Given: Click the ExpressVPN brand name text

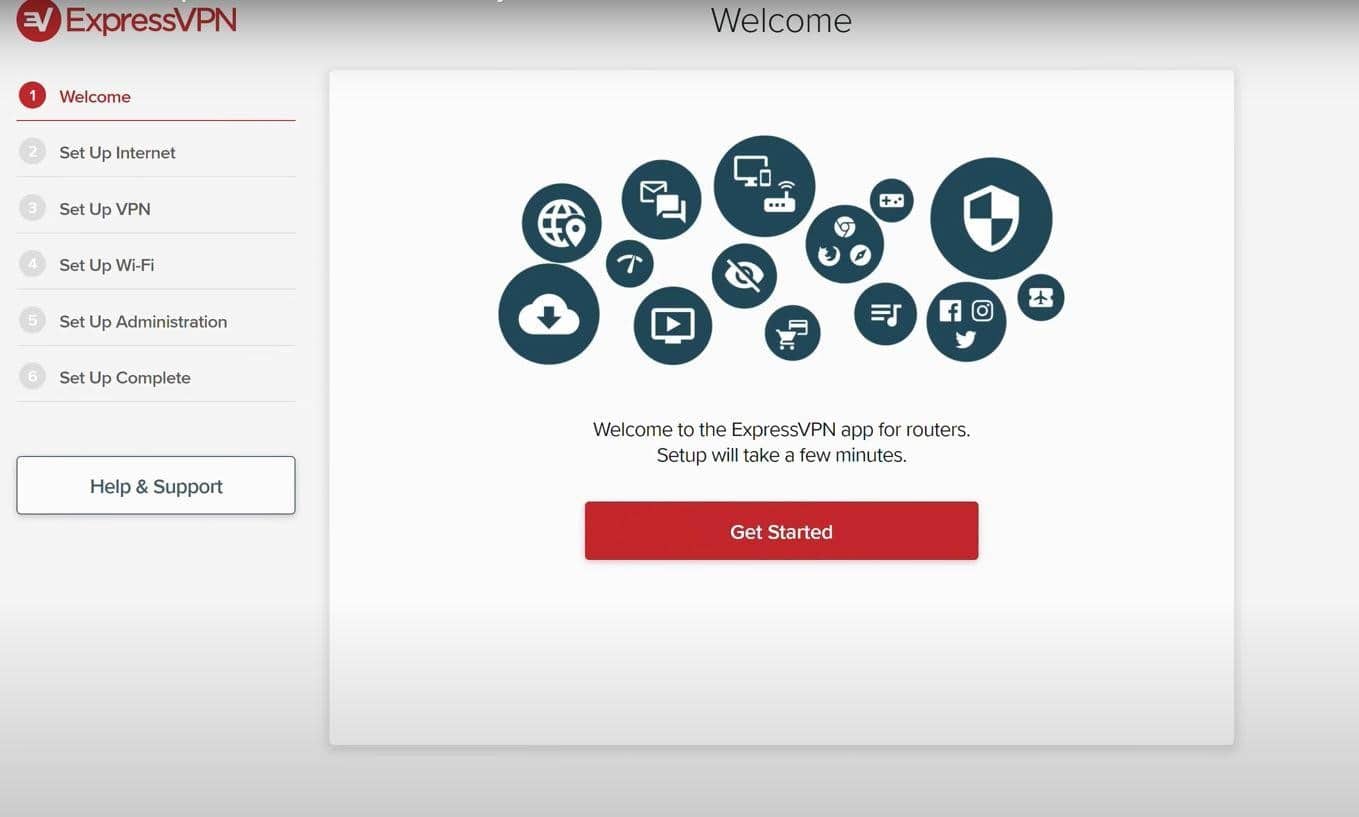Looking at the screenshot, I should 152,20.
